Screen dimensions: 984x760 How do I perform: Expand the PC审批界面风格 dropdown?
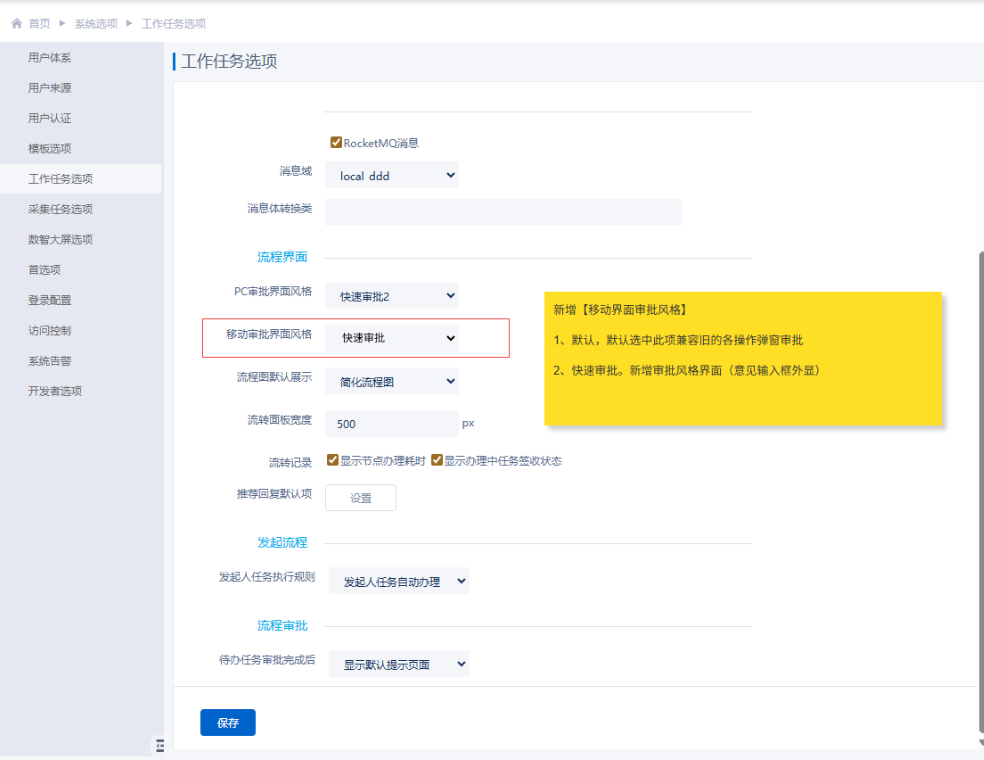click(x=392, y=296)
